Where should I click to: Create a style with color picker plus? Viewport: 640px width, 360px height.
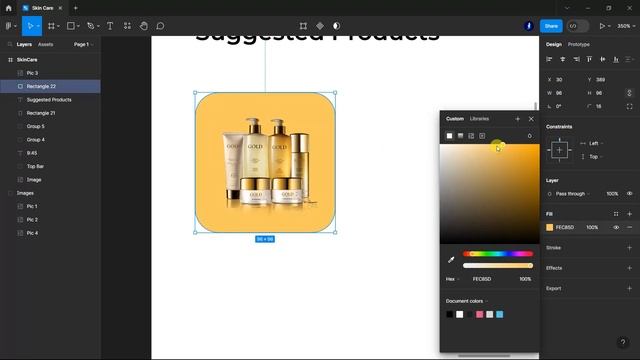[x=518, y=119]
